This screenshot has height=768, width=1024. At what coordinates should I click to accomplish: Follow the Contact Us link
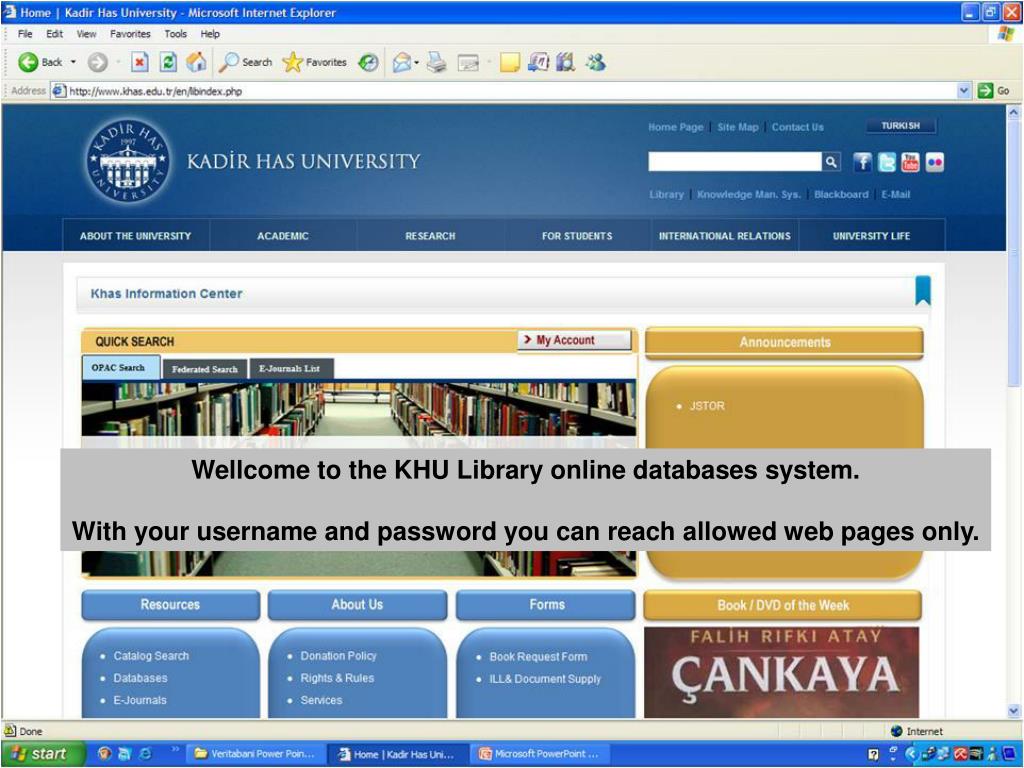click(797, 127)
